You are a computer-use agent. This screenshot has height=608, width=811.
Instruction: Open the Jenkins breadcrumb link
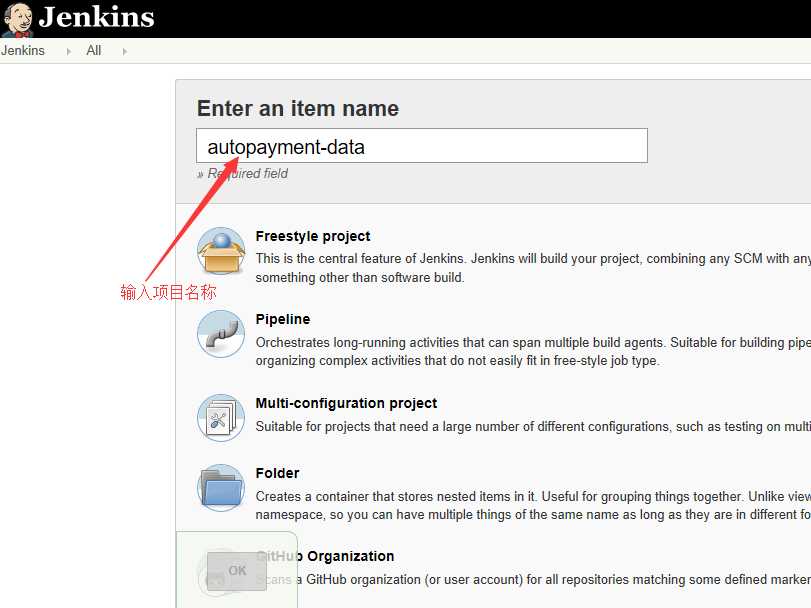coord(23,51)
